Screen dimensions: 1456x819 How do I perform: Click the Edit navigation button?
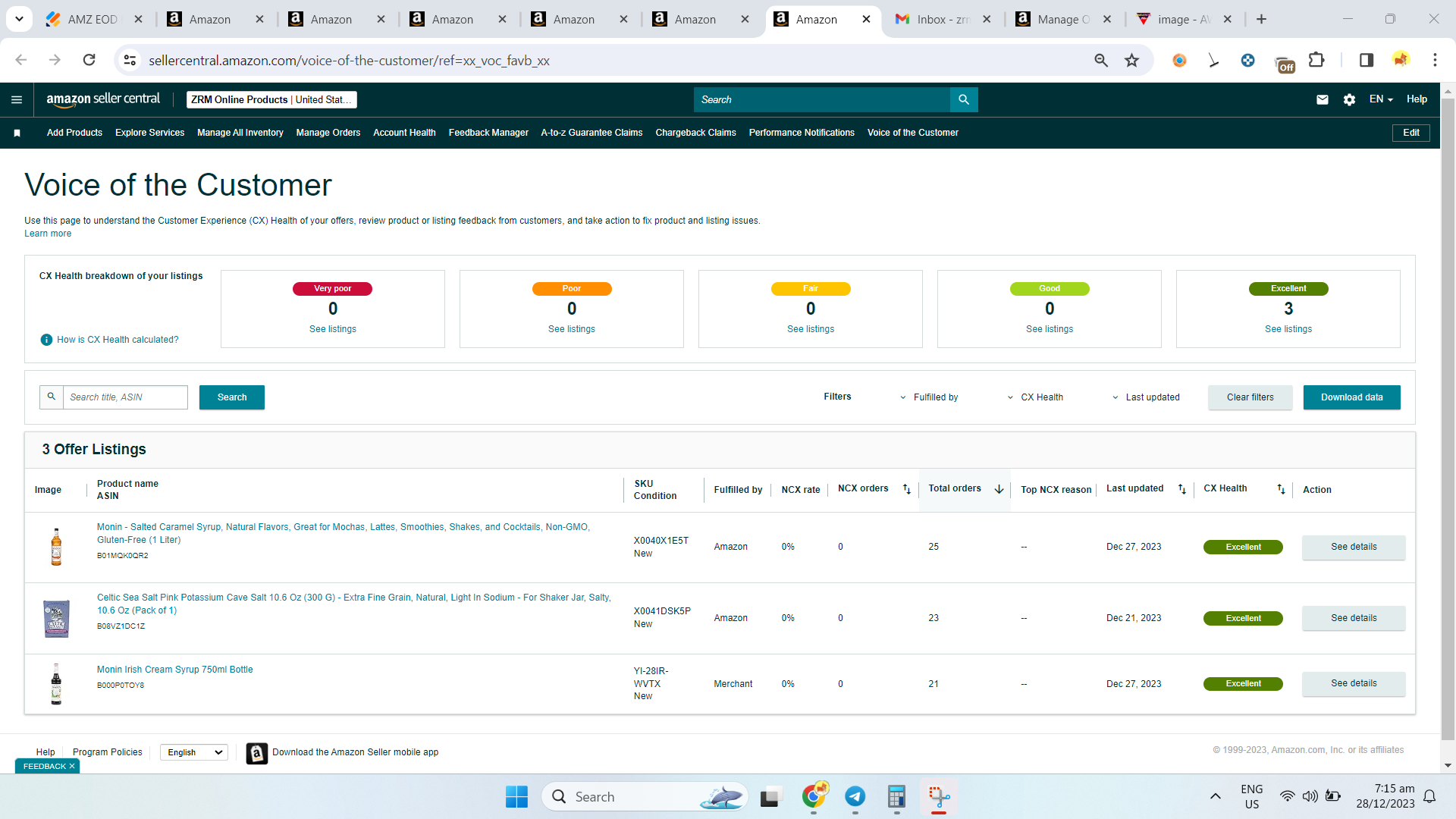point(1411,133)
